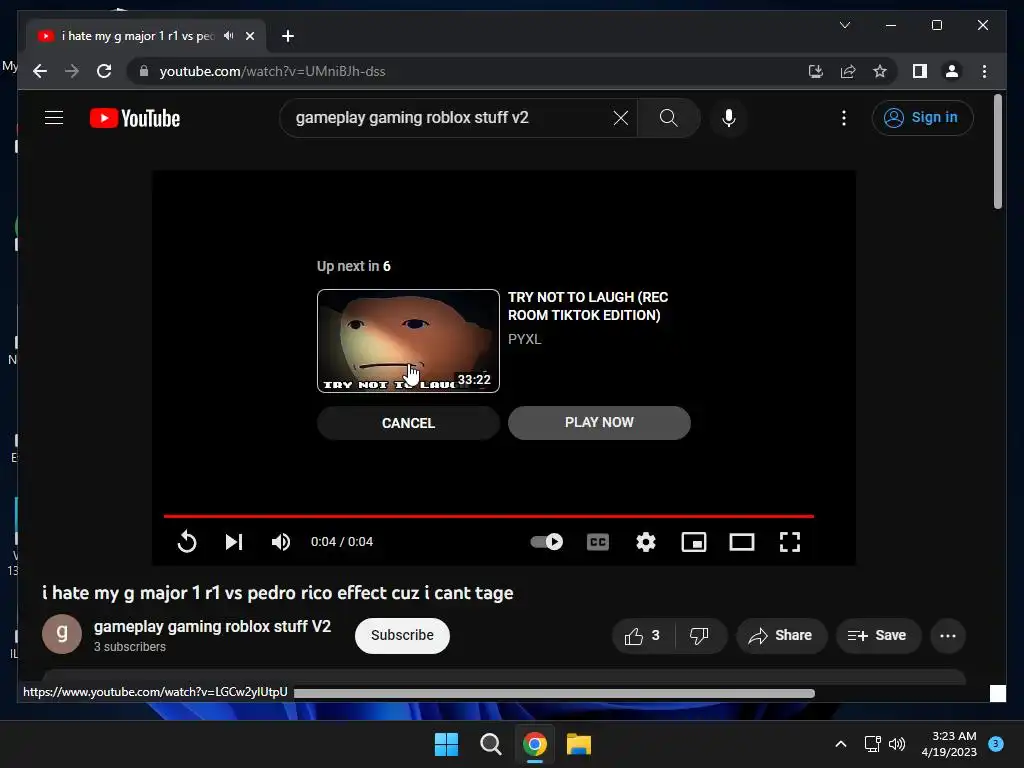Share the video
This screenshot has width=1024, height=768.
[781, 635]
